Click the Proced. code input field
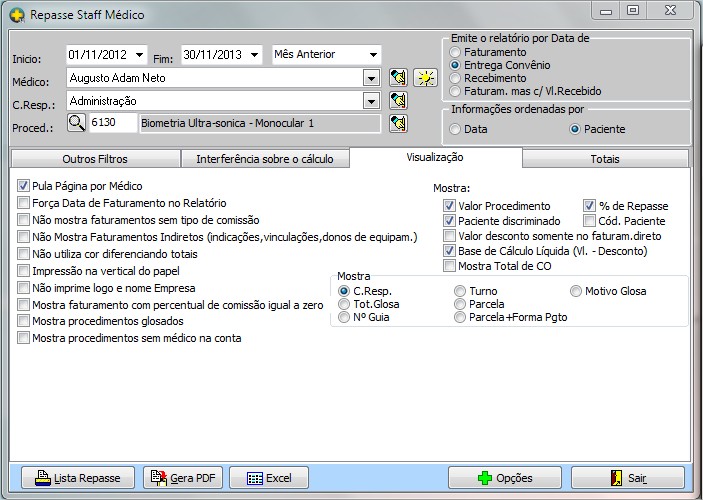The width and height of the screenshot is (703, 500). pyautogui.click(x=112, y=123)
